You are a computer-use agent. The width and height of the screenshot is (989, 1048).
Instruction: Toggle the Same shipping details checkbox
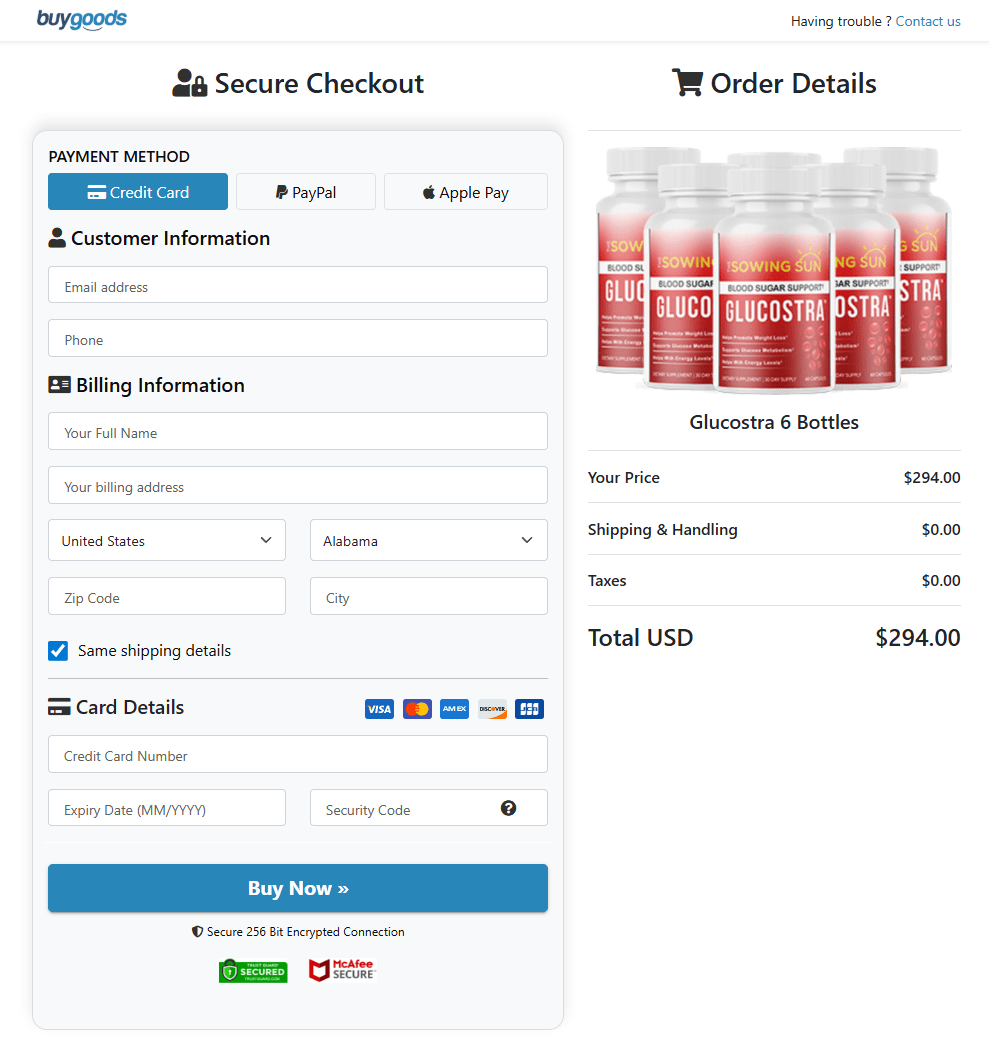tap(58, 650)
